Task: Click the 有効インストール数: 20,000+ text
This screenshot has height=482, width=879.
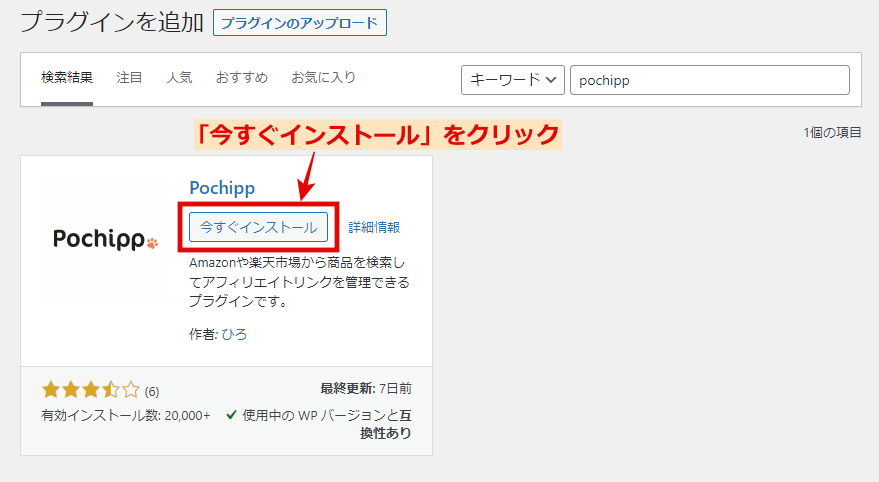Action: [126, 415]
